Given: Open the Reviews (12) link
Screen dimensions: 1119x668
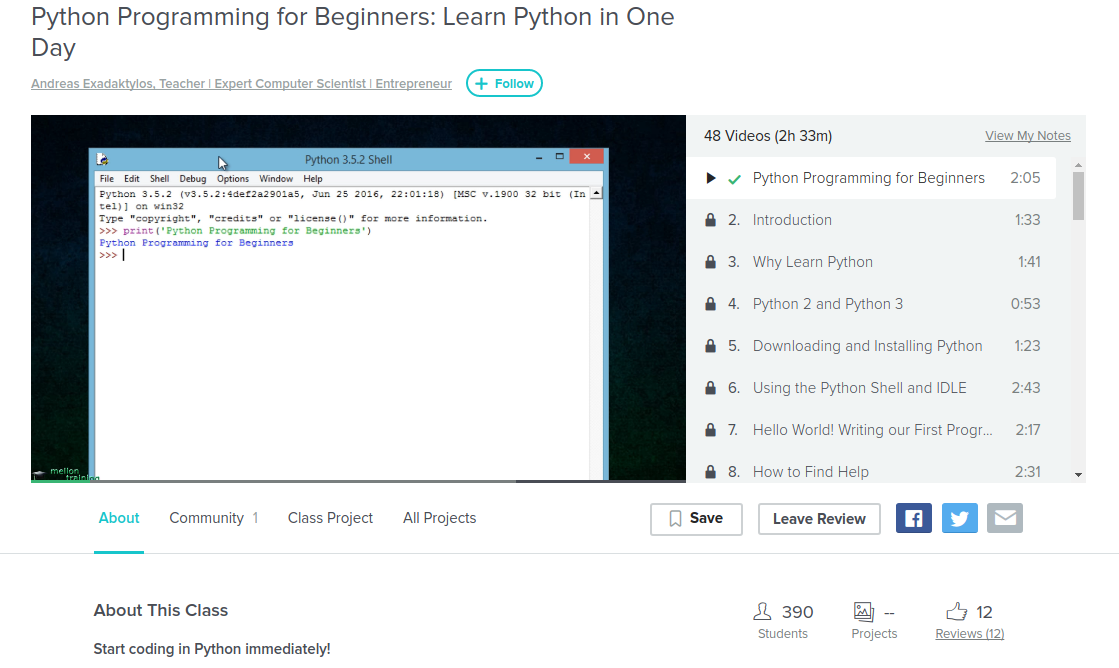Looking at the screenshot, I should coord(969,633).
